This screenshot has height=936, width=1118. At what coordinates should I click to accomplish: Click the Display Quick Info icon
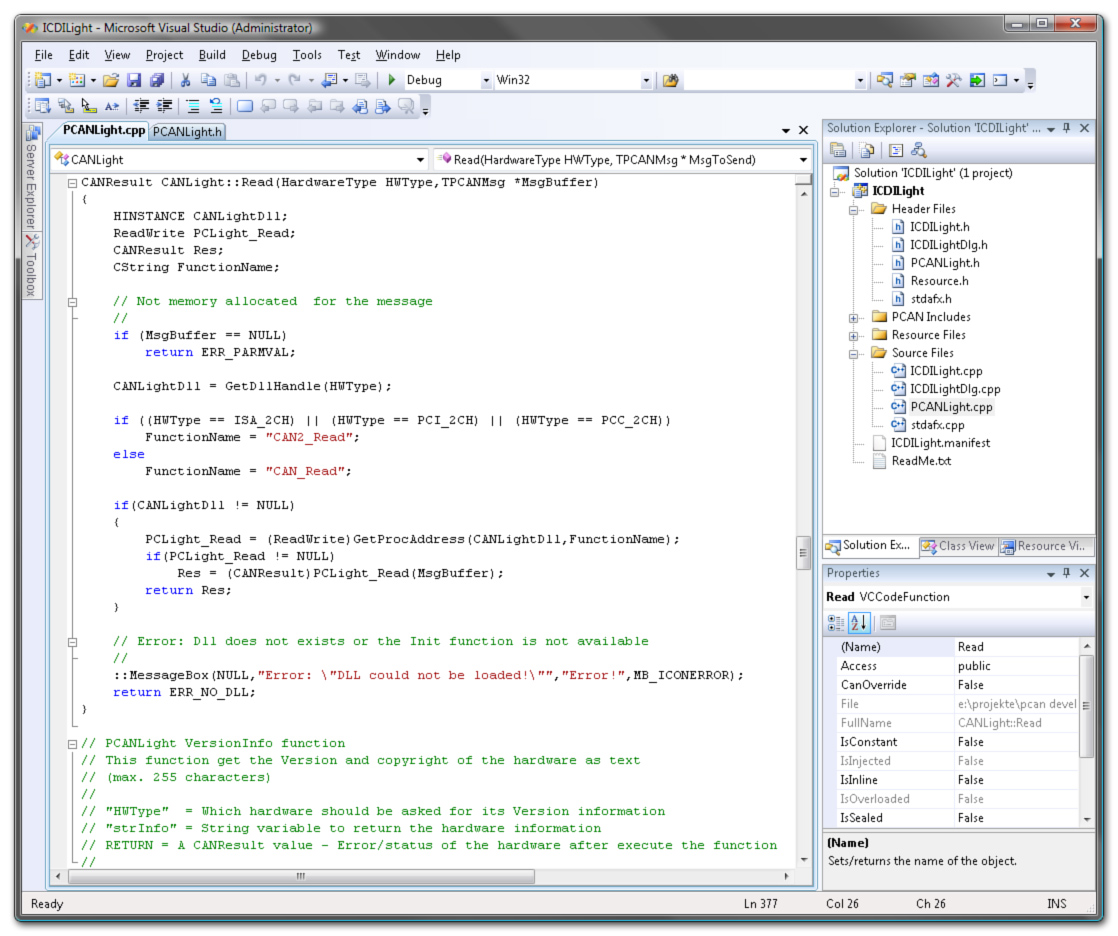coord(88,106)
